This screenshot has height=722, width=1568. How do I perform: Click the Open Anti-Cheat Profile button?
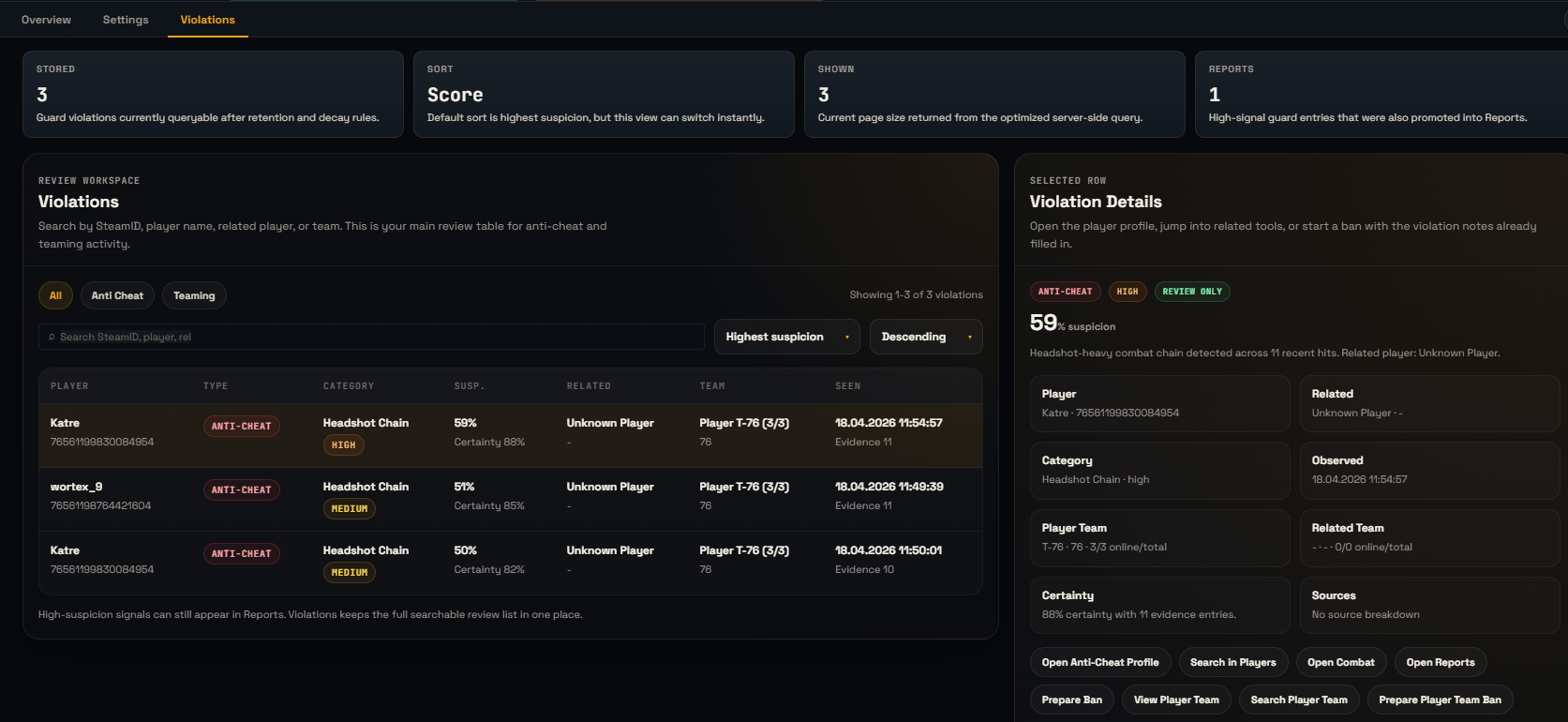click(1099, 663)
